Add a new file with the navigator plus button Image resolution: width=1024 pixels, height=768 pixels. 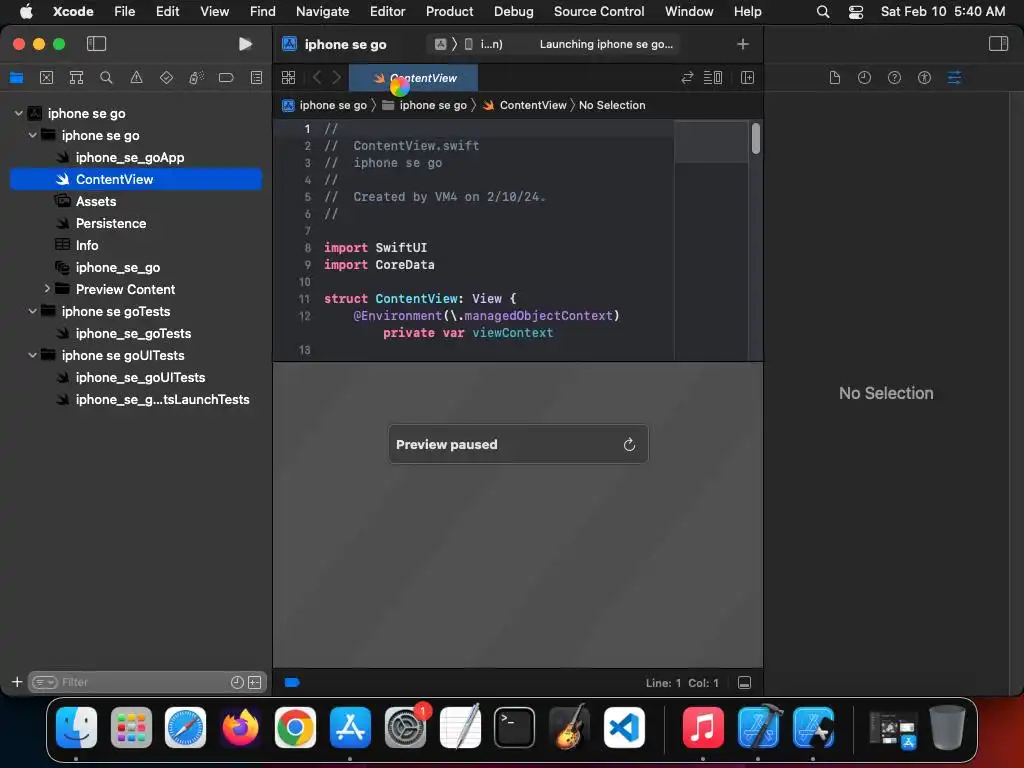pos(17,682)
